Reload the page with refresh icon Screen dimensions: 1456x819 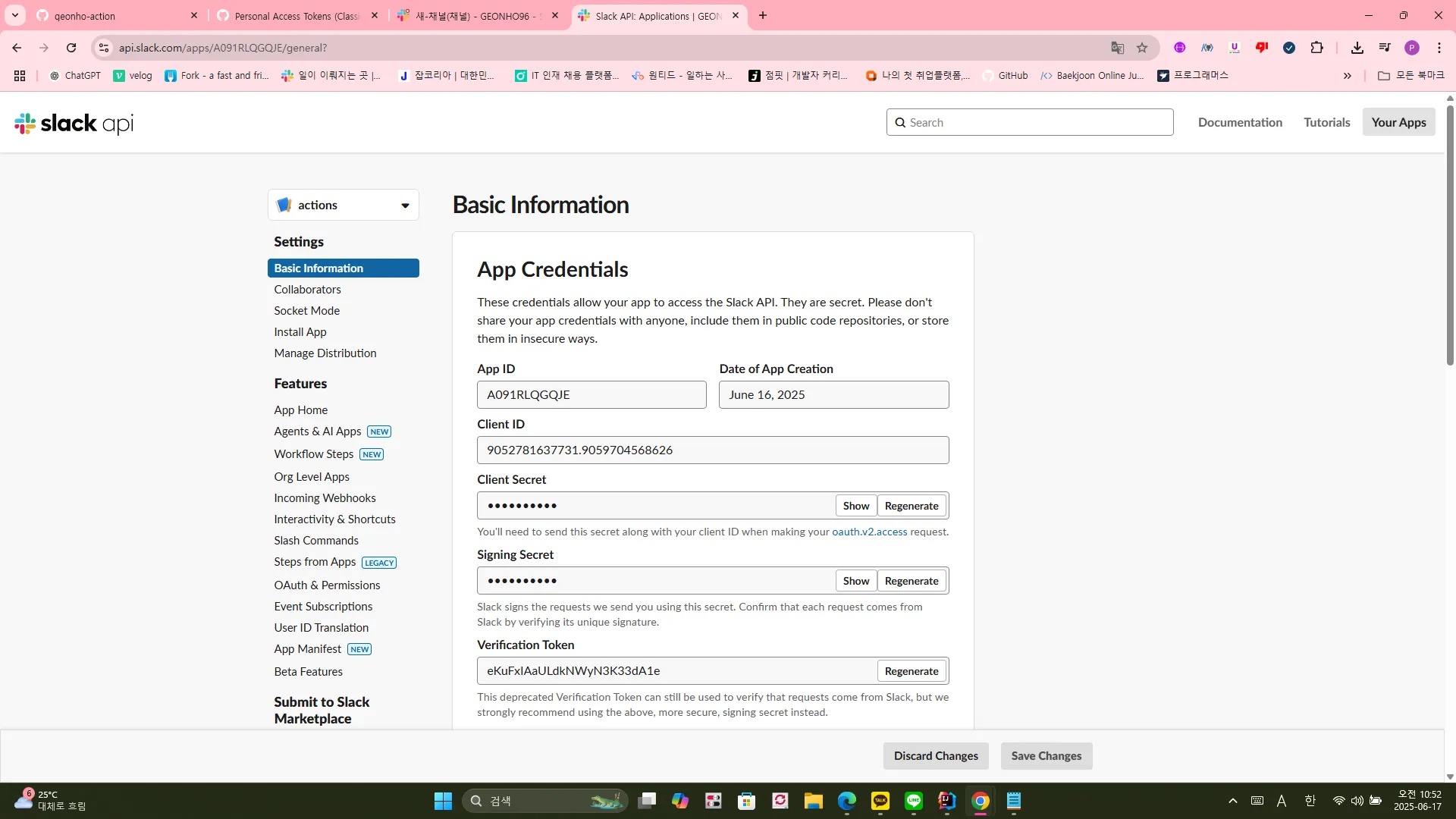71,48
